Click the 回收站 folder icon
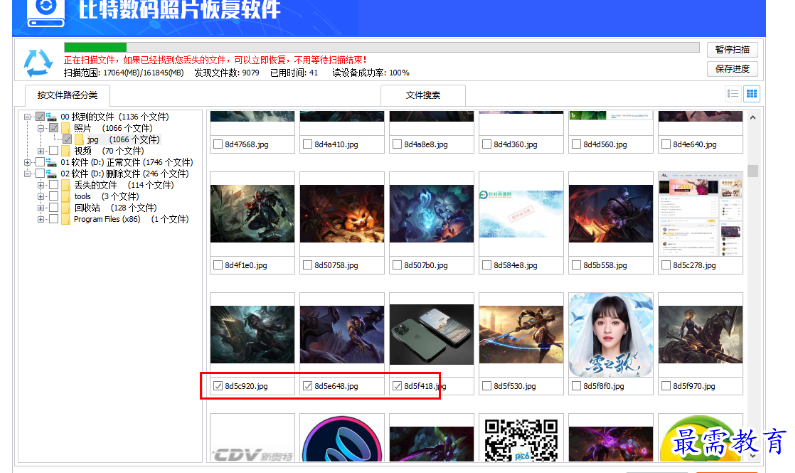This screenshot has width=795, height=473. click(65, 208)
